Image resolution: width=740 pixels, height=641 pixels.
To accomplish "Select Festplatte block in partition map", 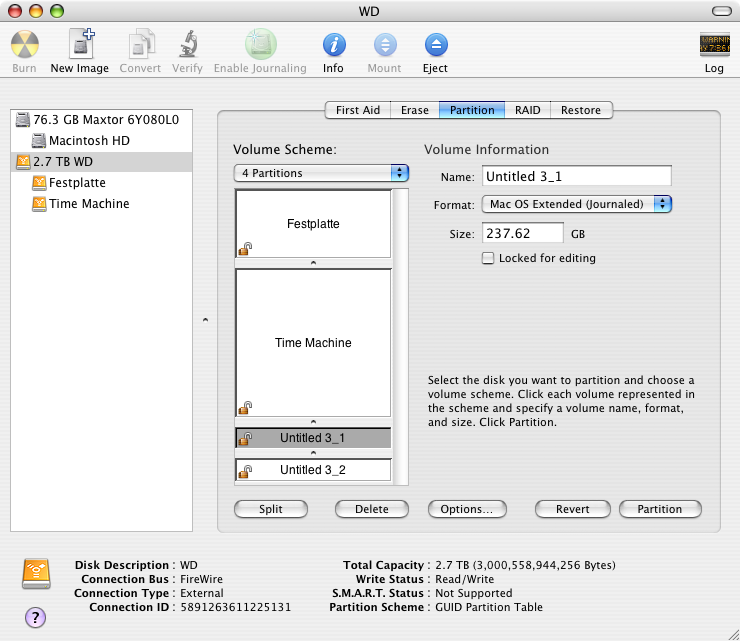I will tap(313, 224).
